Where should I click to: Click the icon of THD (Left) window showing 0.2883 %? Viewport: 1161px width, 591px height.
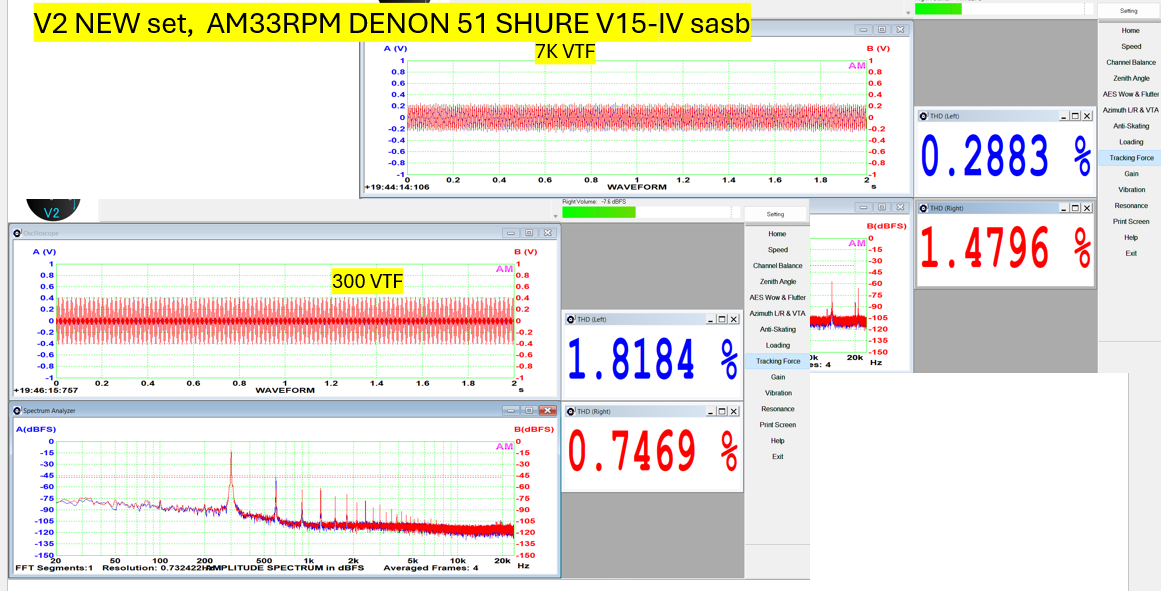click(923, 116)
